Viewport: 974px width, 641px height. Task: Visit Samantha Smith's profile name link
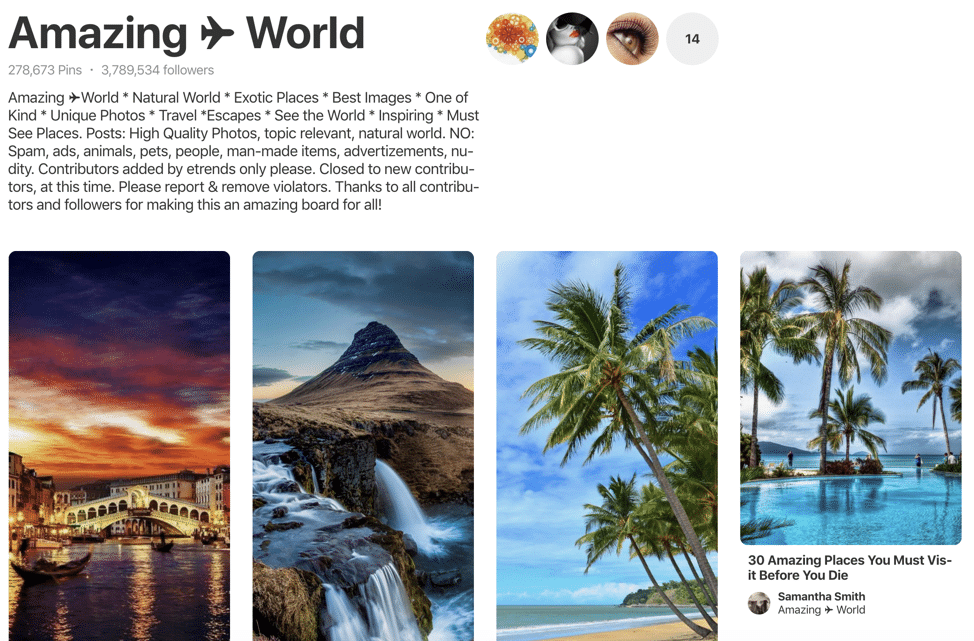click(821, 596)
